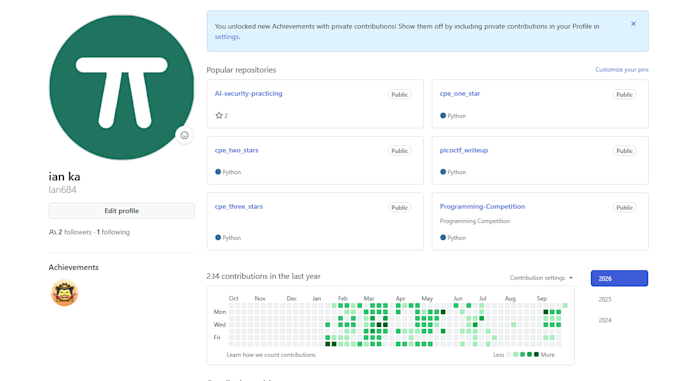Click Public badge on cpe_two_stars card
This screenshot has height=381, width=680.
[x=399, y=151]
